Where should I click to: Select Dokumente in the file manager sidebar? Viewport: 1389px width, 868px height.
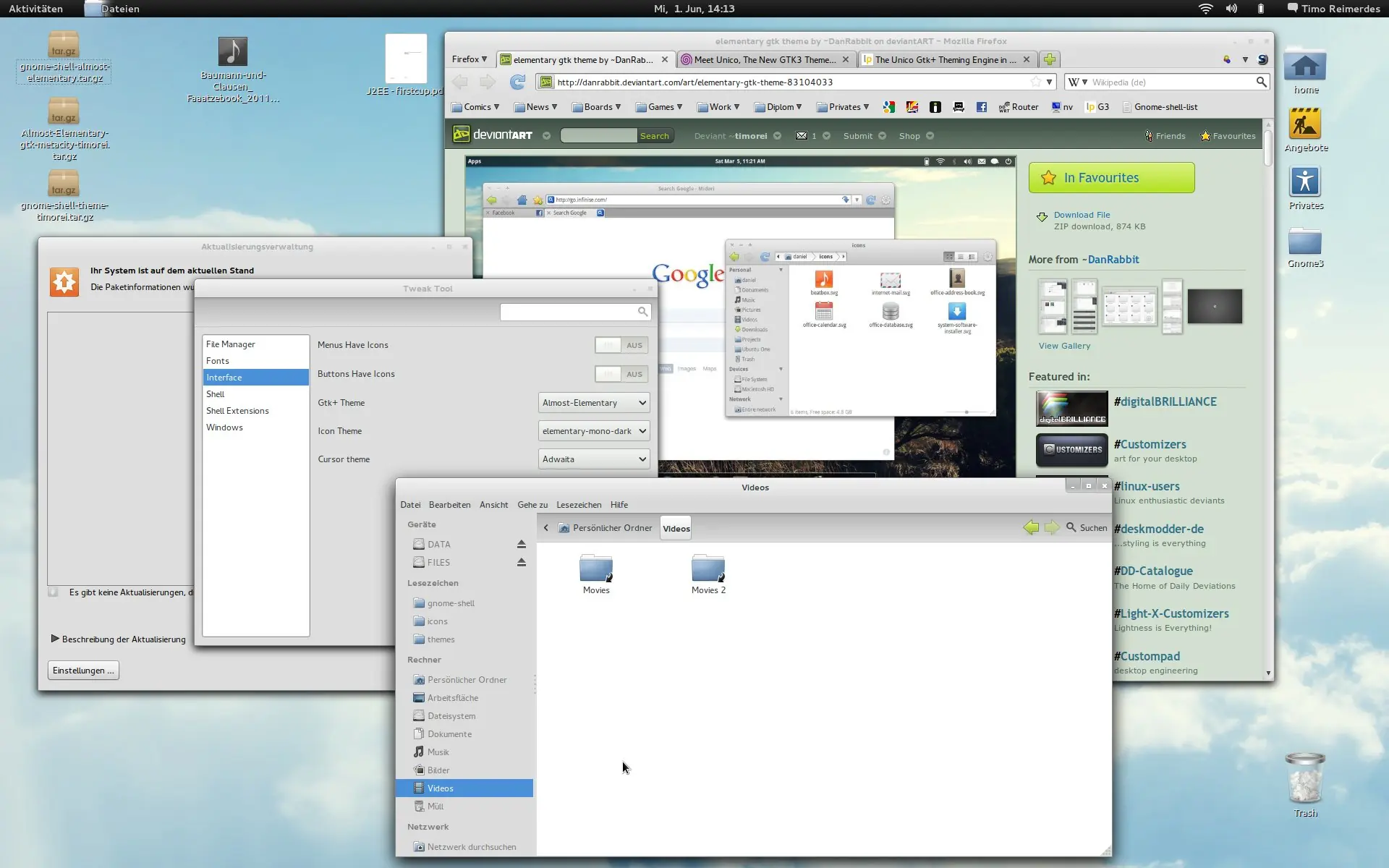(465, 734)
